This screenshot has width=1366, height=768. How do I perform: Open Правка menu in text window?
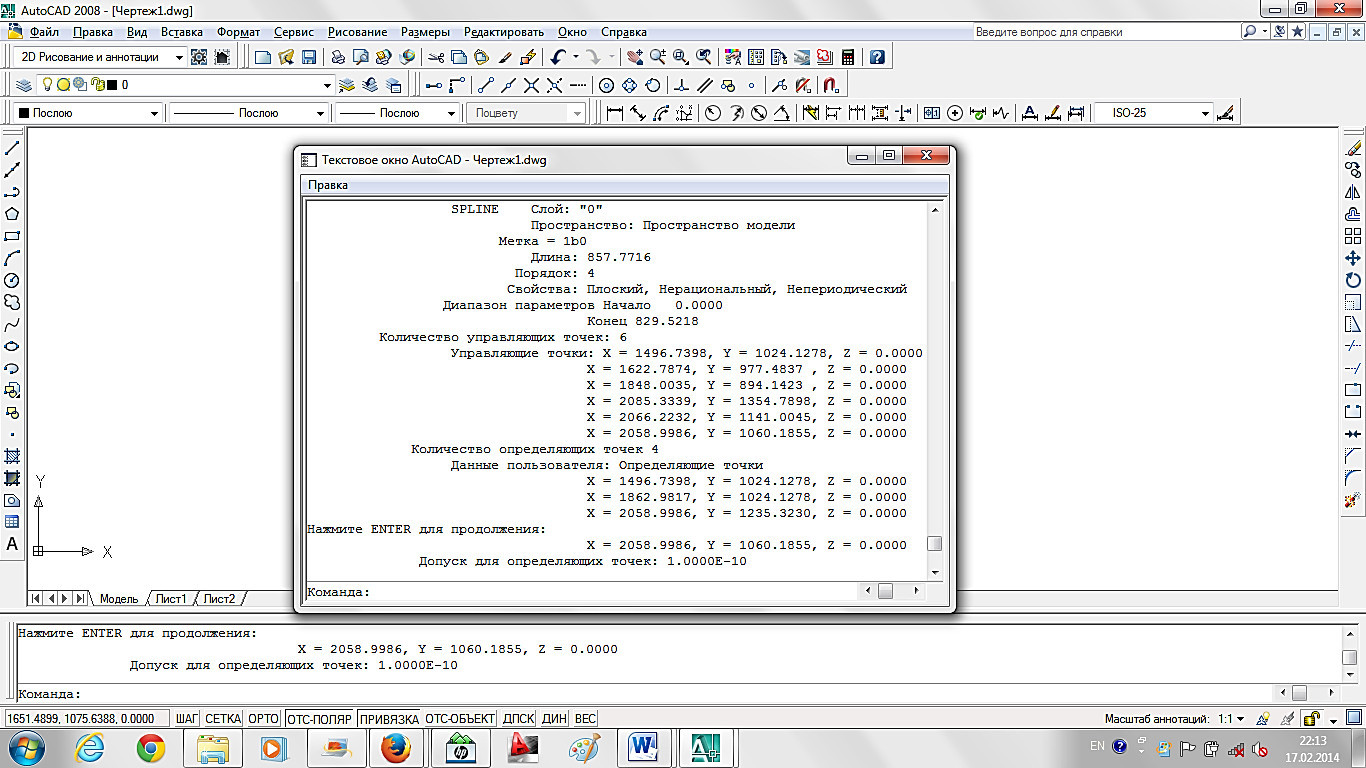pyautogui.click(x=328, y=185)
